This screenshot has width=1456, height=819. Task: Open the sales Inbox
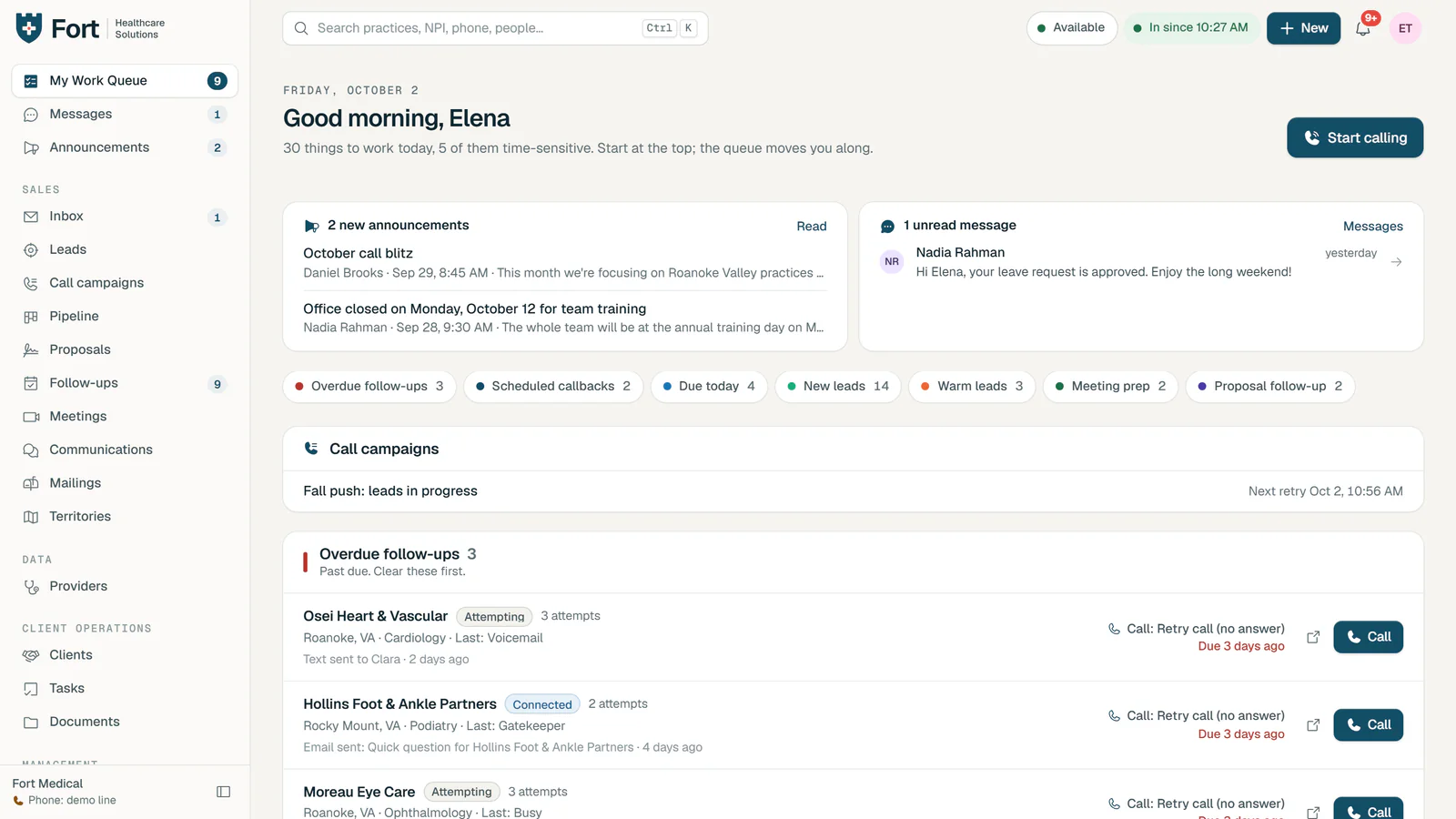click(125, 217)
